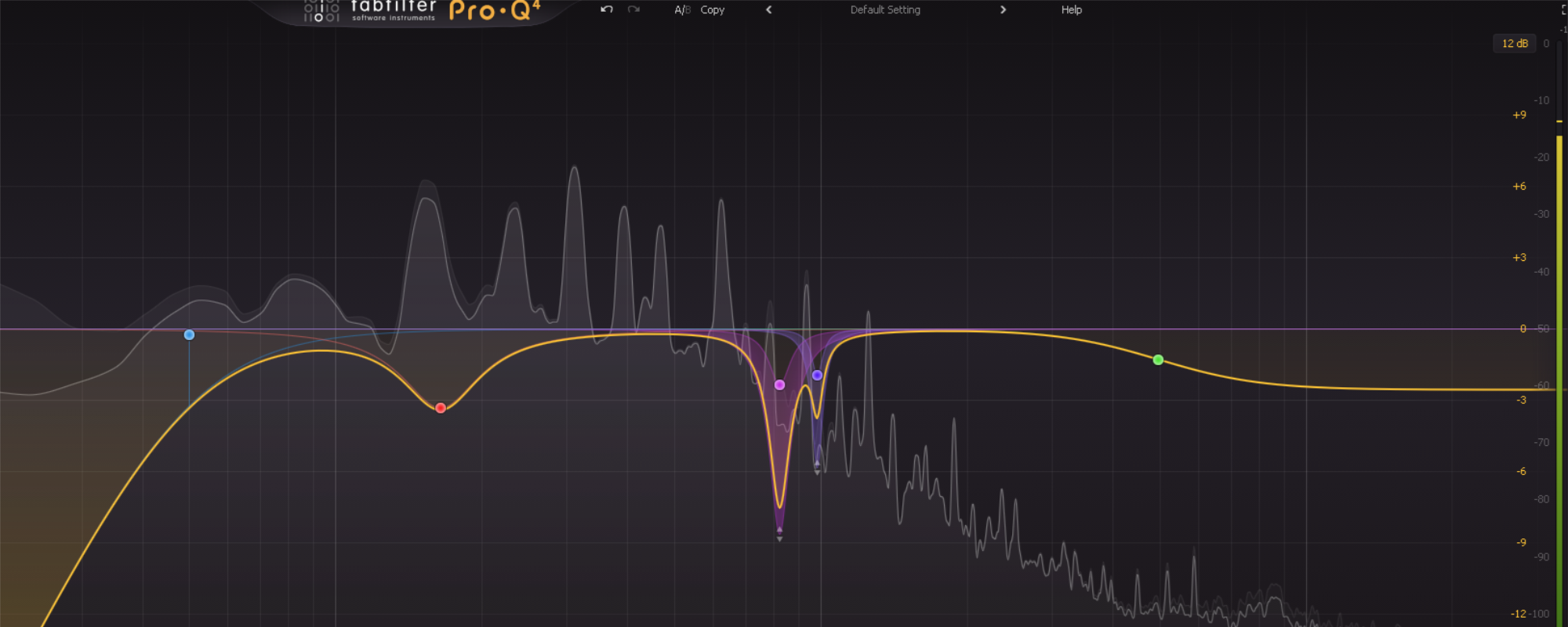
Task: Click the Pro-Q 4 logo
Action: click(x=495, y=10)
